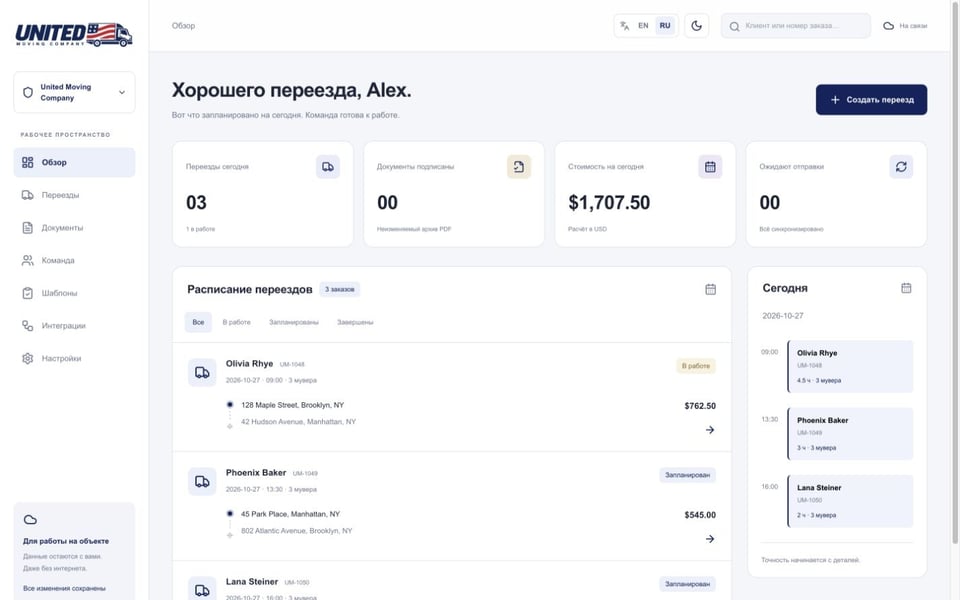The image size is (960, 600).
Task: Click address 42 Hudson Avenue, Manhattan, NY
Action: click(x=298, y=422)
